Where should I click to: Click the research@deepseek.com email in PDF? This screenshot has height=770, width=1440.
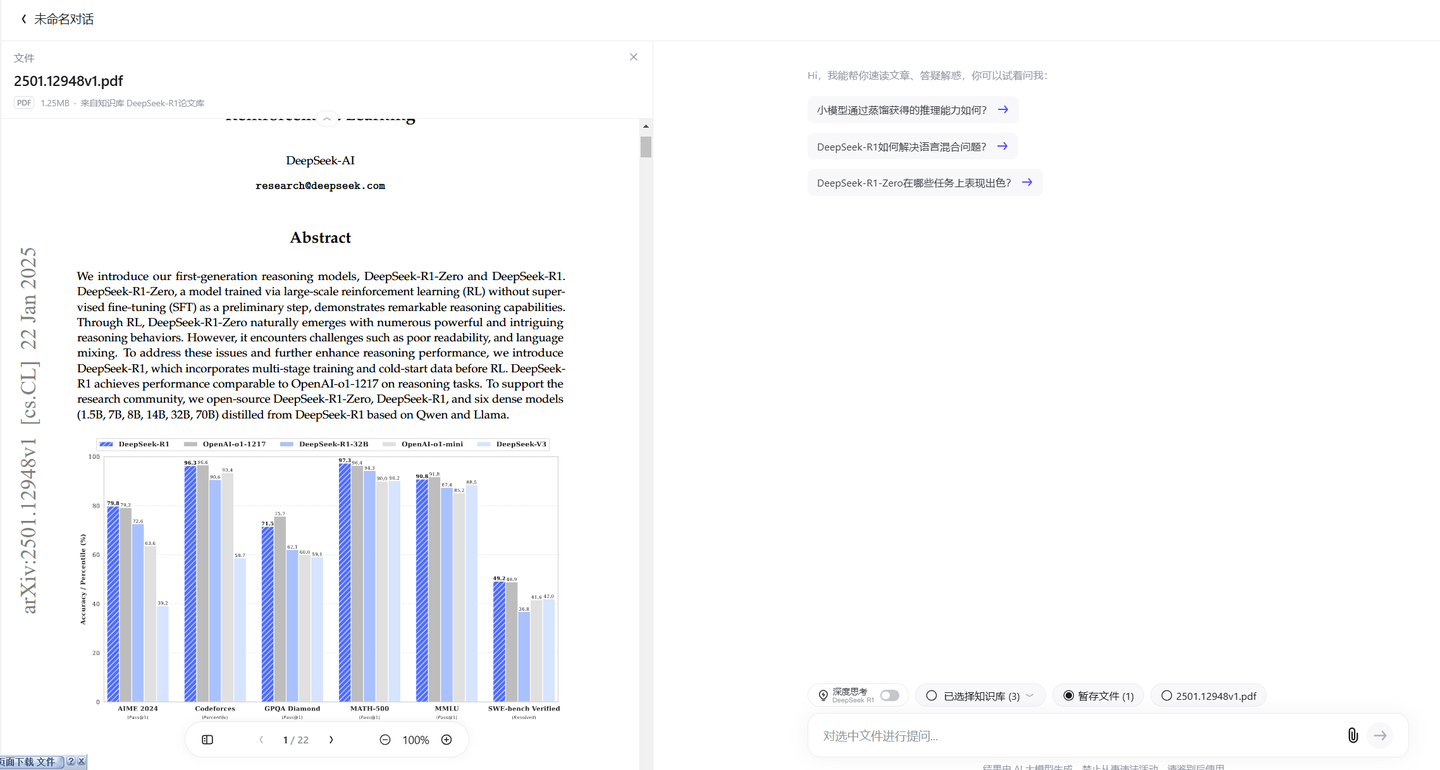[x=320, y=186]
